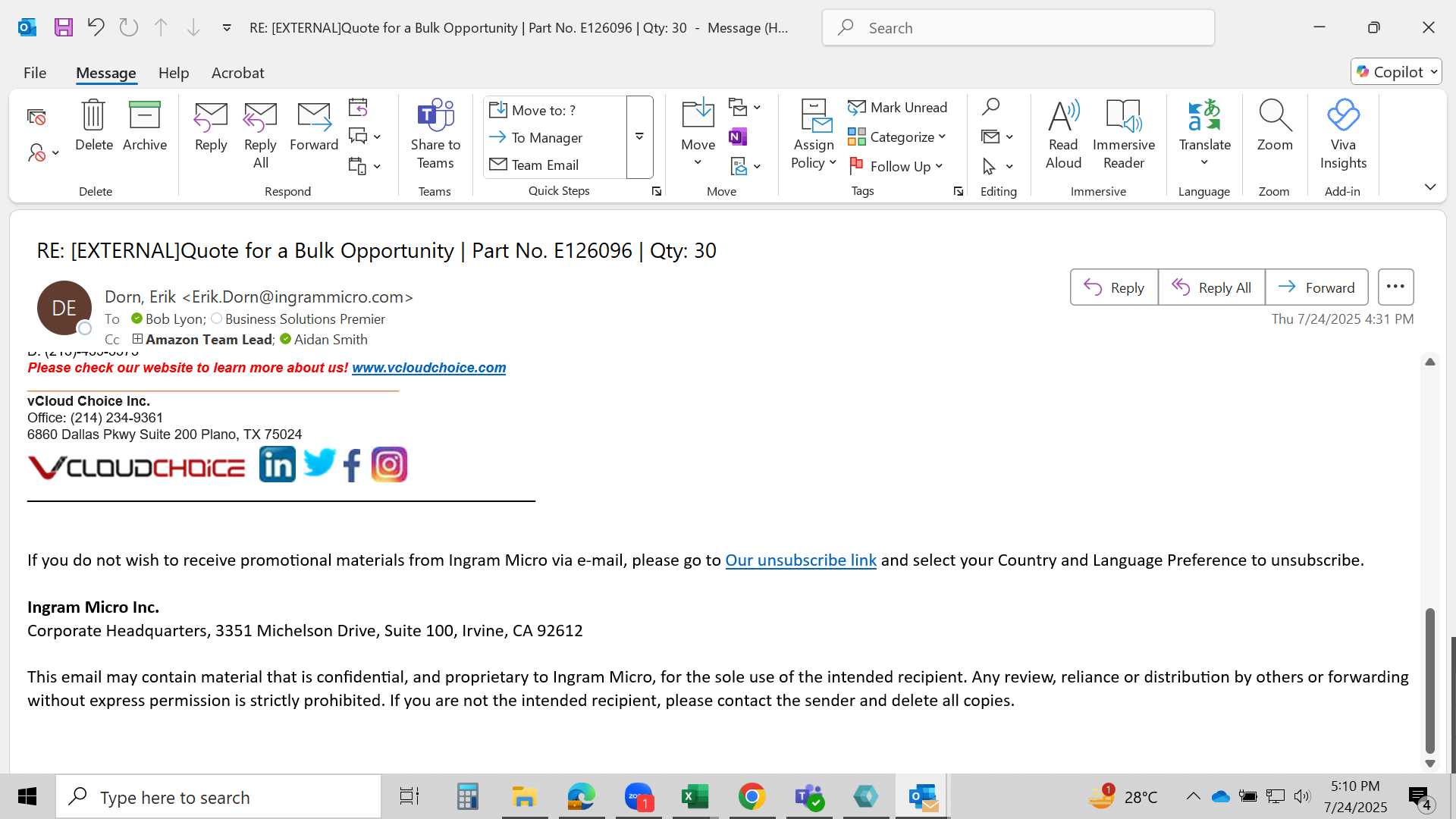Click the message vertical scrollbar thumb
1456x819 pixels.
pyautogui.click(x=1430, y=679)
